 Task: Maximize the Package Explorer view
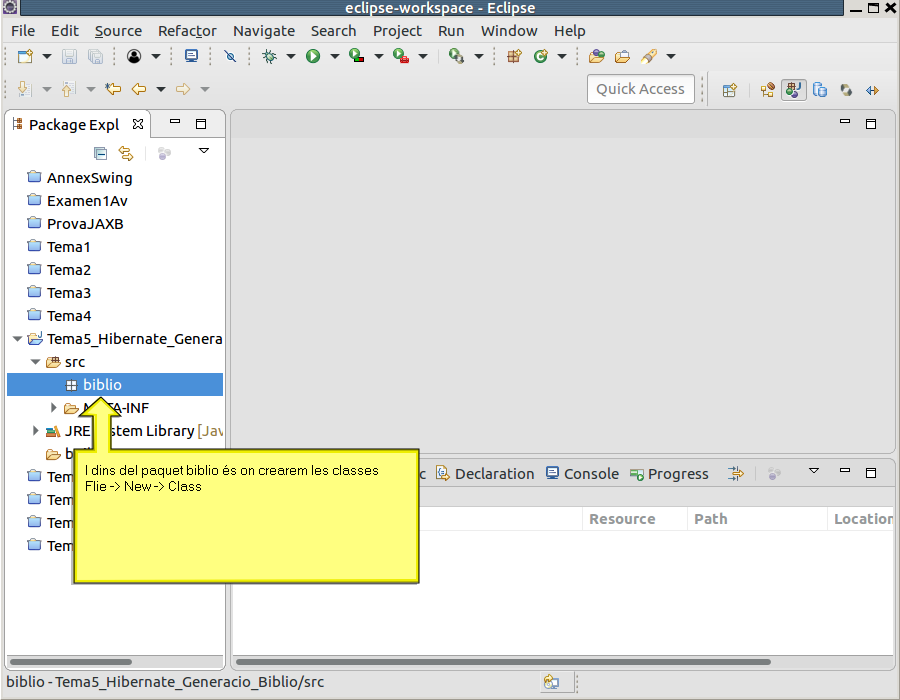(201, 124)
